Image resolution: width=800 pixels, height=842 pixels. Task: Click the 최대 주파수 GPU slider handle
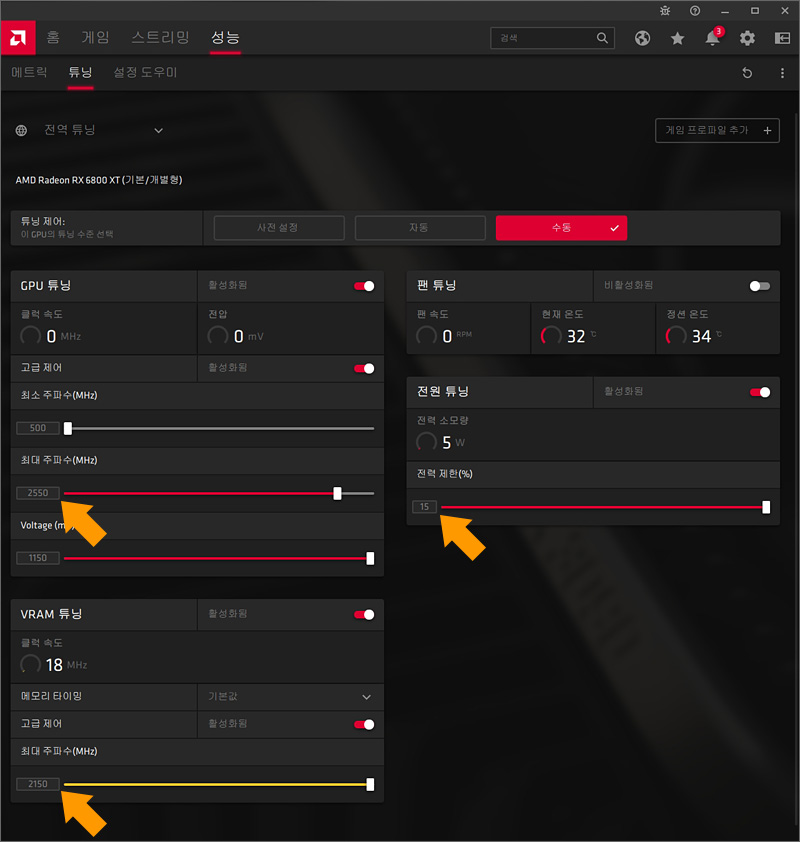click(x=337, y=493)
